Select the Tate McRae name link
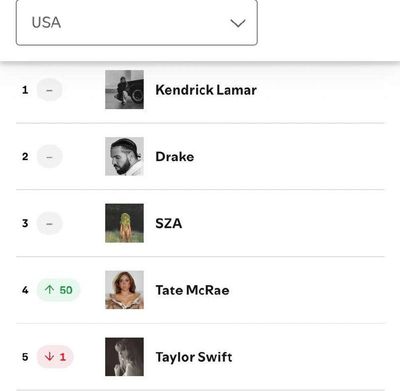 pyautogui.click(x=192, y=290)
